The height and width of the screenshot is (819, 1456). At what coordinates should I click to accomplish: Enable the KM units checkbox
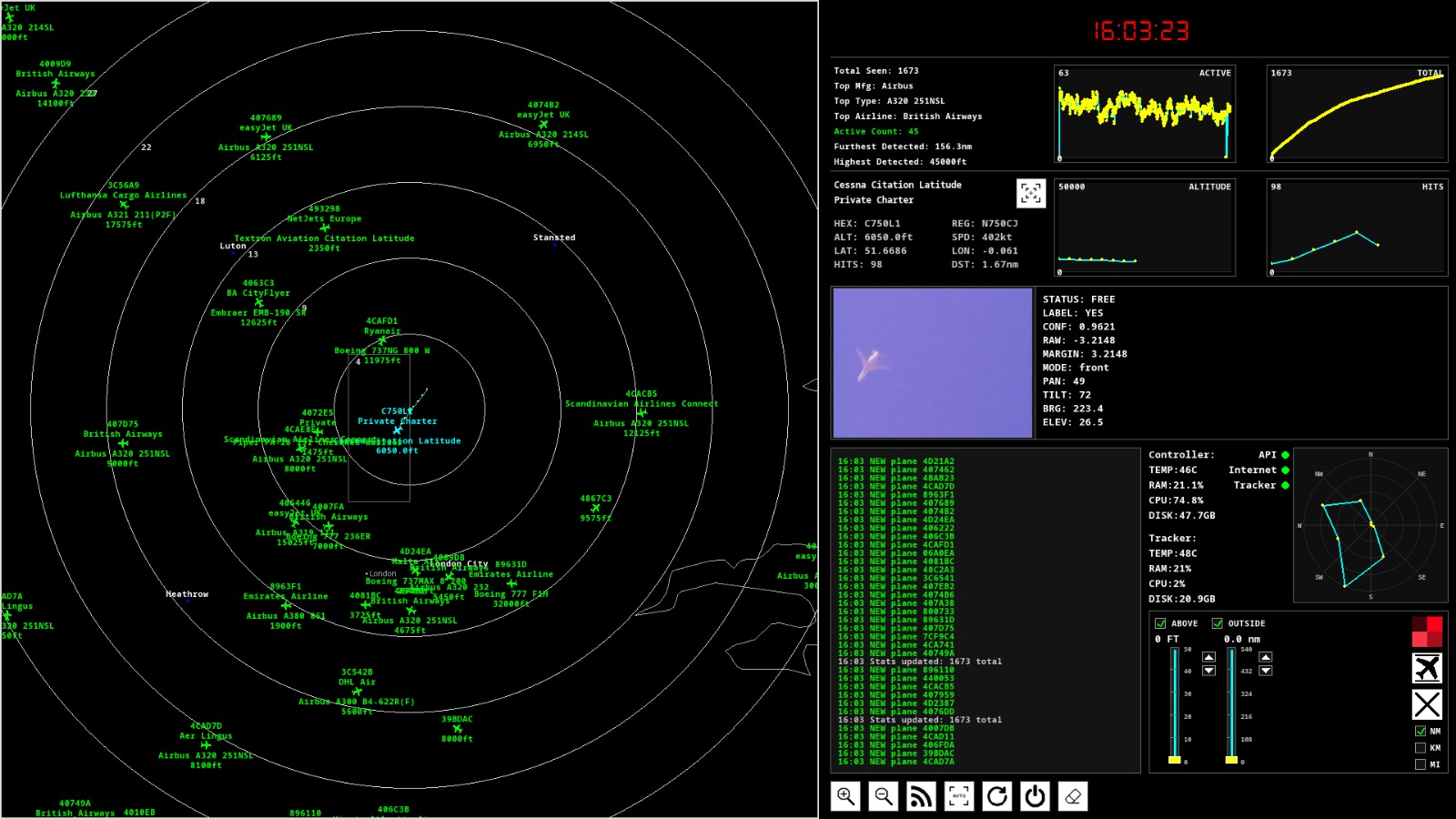click(x=1421, y=748)
